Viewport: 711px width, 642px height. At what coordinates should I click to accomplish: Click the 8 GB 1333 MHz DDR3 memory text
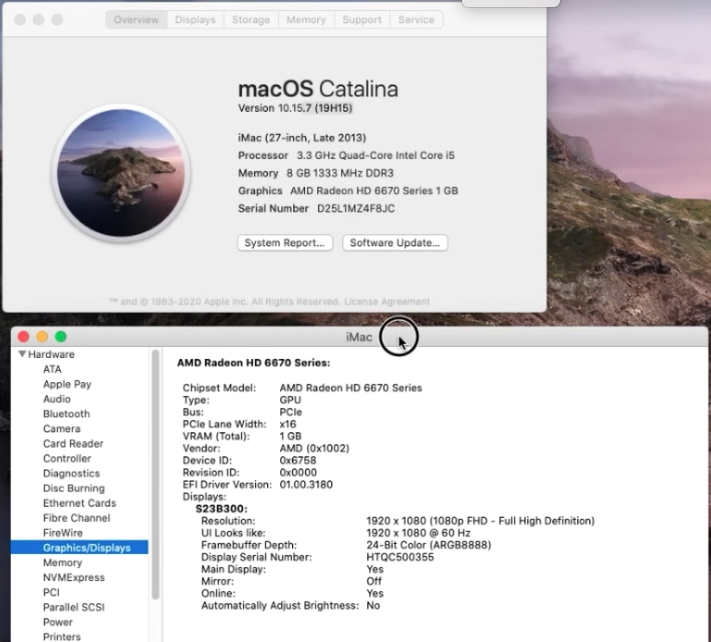(340, 173)
